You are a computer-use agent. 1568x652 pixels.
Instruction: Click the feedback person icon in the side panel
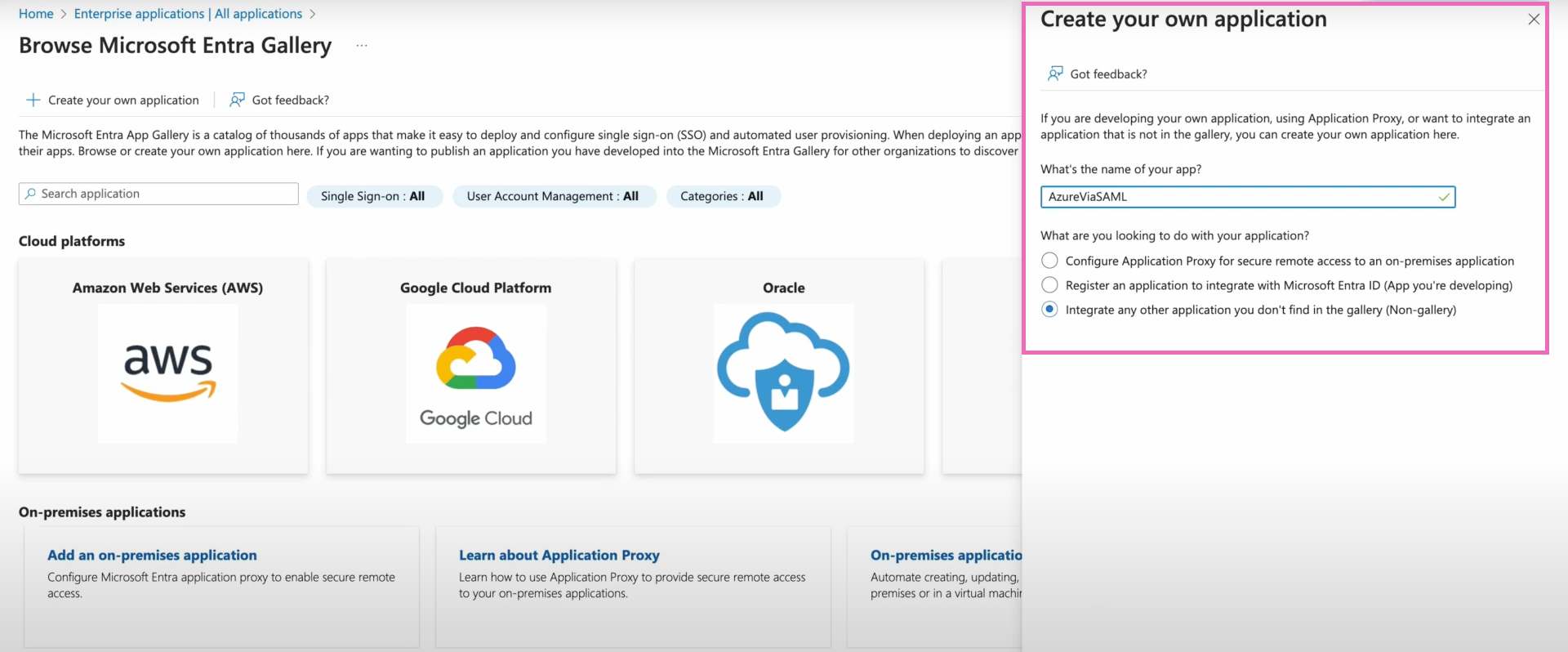tap(1055, 74)
